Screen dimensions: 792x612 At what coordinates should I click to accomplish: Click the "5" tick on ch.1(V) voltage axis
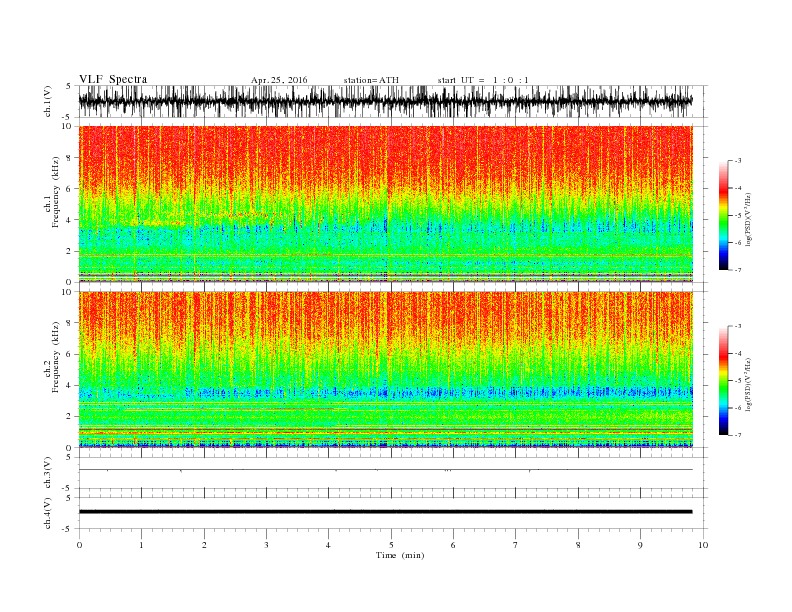(x=69, y=86)
